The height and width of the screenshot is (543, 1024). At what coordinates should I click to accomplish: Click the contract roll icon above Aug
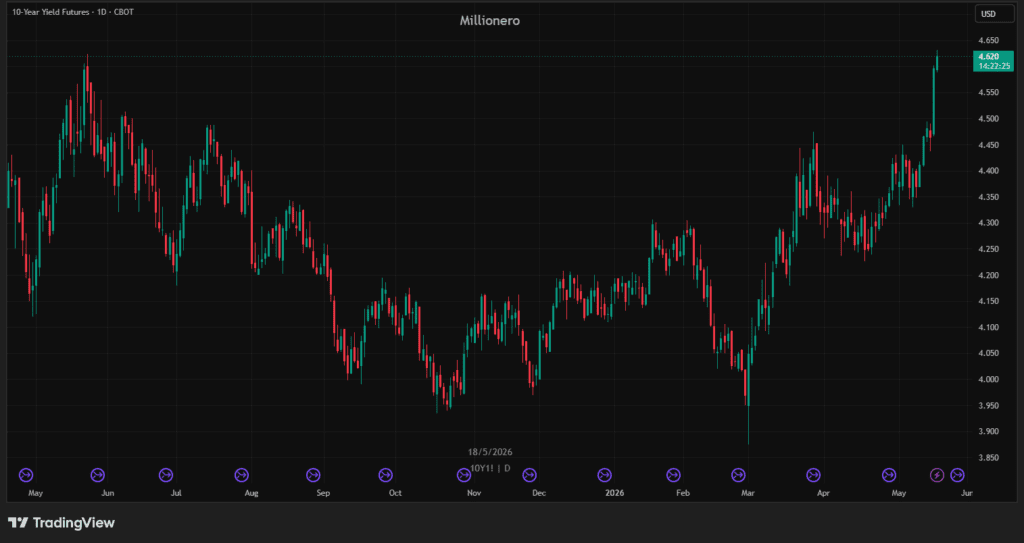pyautogui.click(x=242, y=474)
